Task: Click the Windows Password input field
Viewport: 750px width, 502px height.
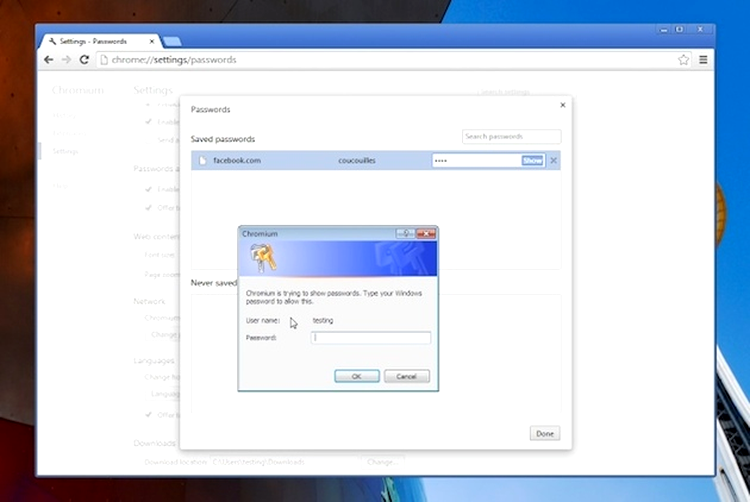Action: point(371,338)
